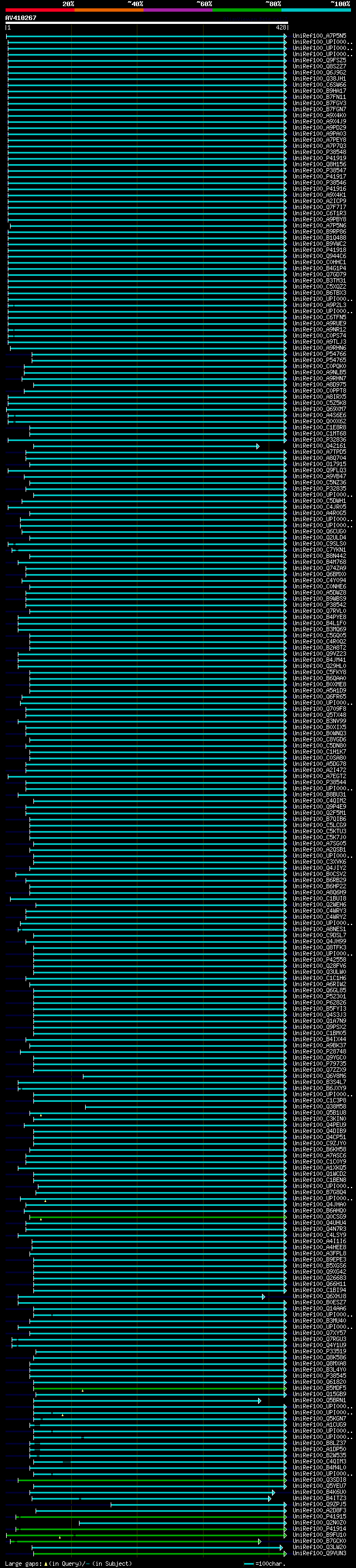Screen dimensions: 356x1568
Task: Open hit UniRef100_Q9FSZ5
Action: 319,60
